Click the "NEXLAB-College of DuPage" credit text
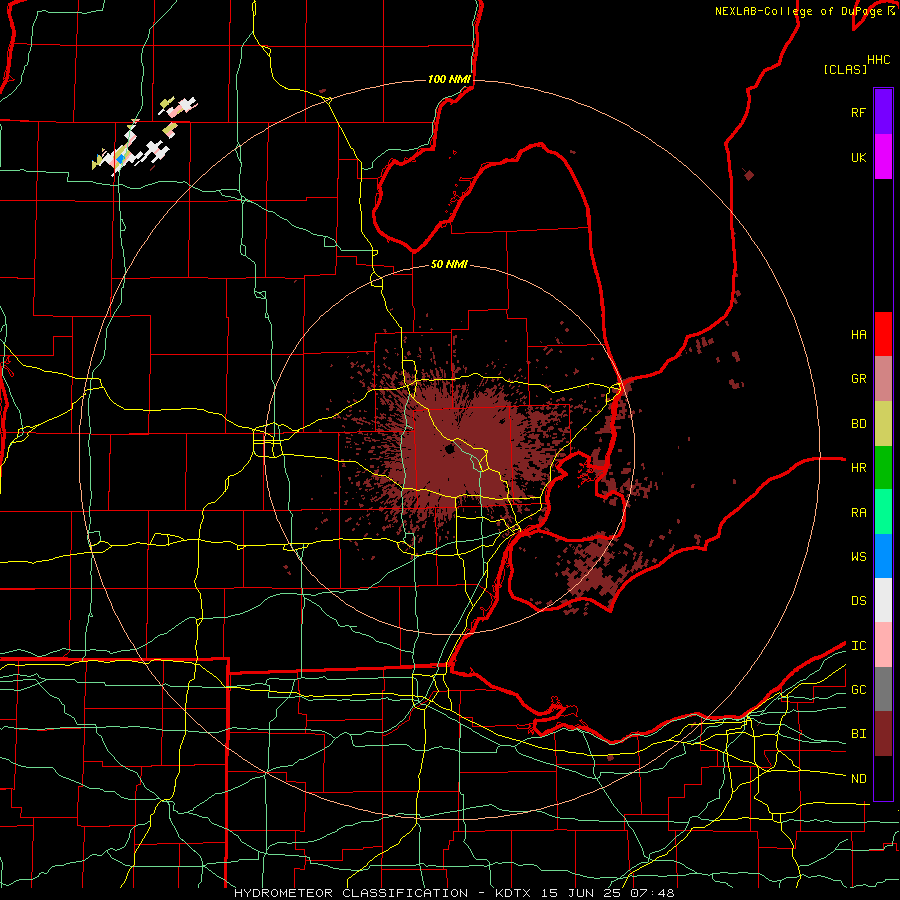This screenshot has height=900, width=900. pos(798,11)
